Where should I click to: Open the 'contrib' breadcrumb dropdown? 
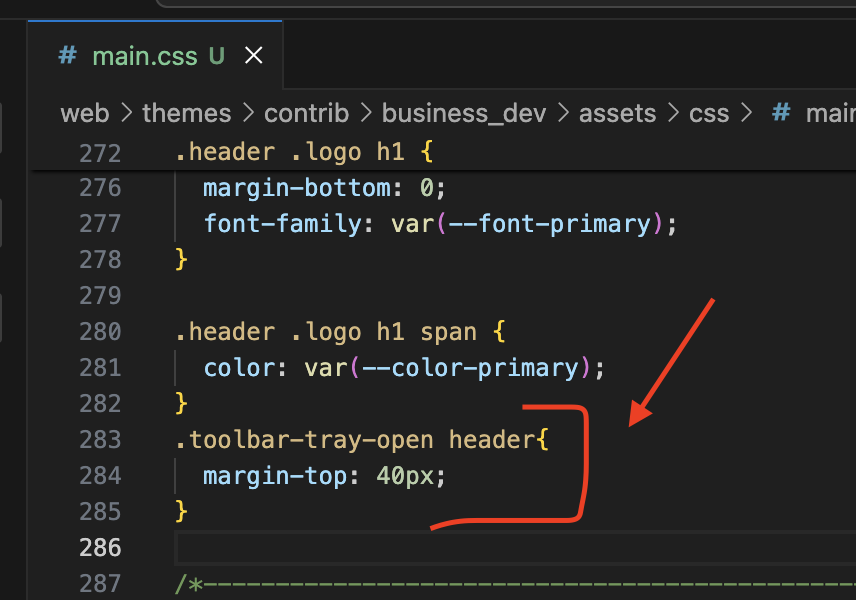point(306,113)
